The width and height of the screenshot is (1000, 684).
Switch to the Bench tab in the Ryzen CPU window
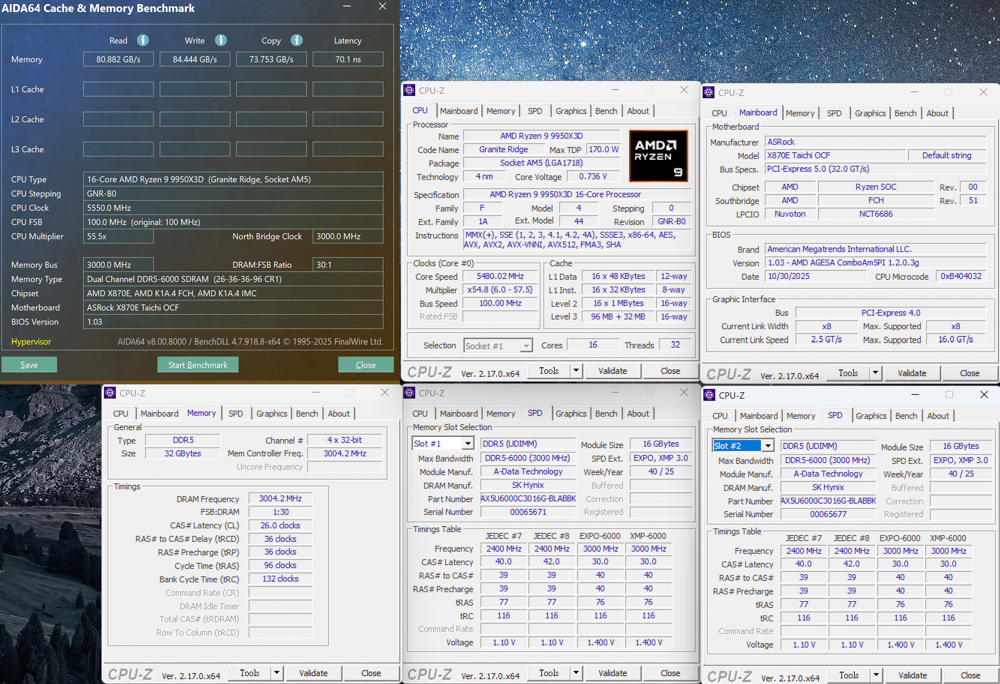point(606,111)
